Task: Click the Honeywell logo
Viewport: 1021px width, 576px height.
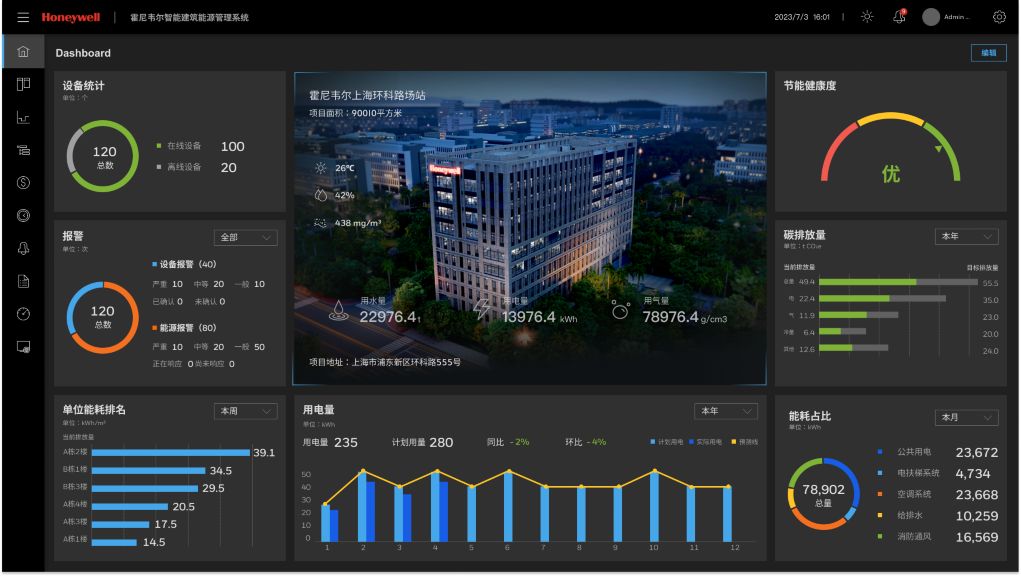Action: (71, 18)
